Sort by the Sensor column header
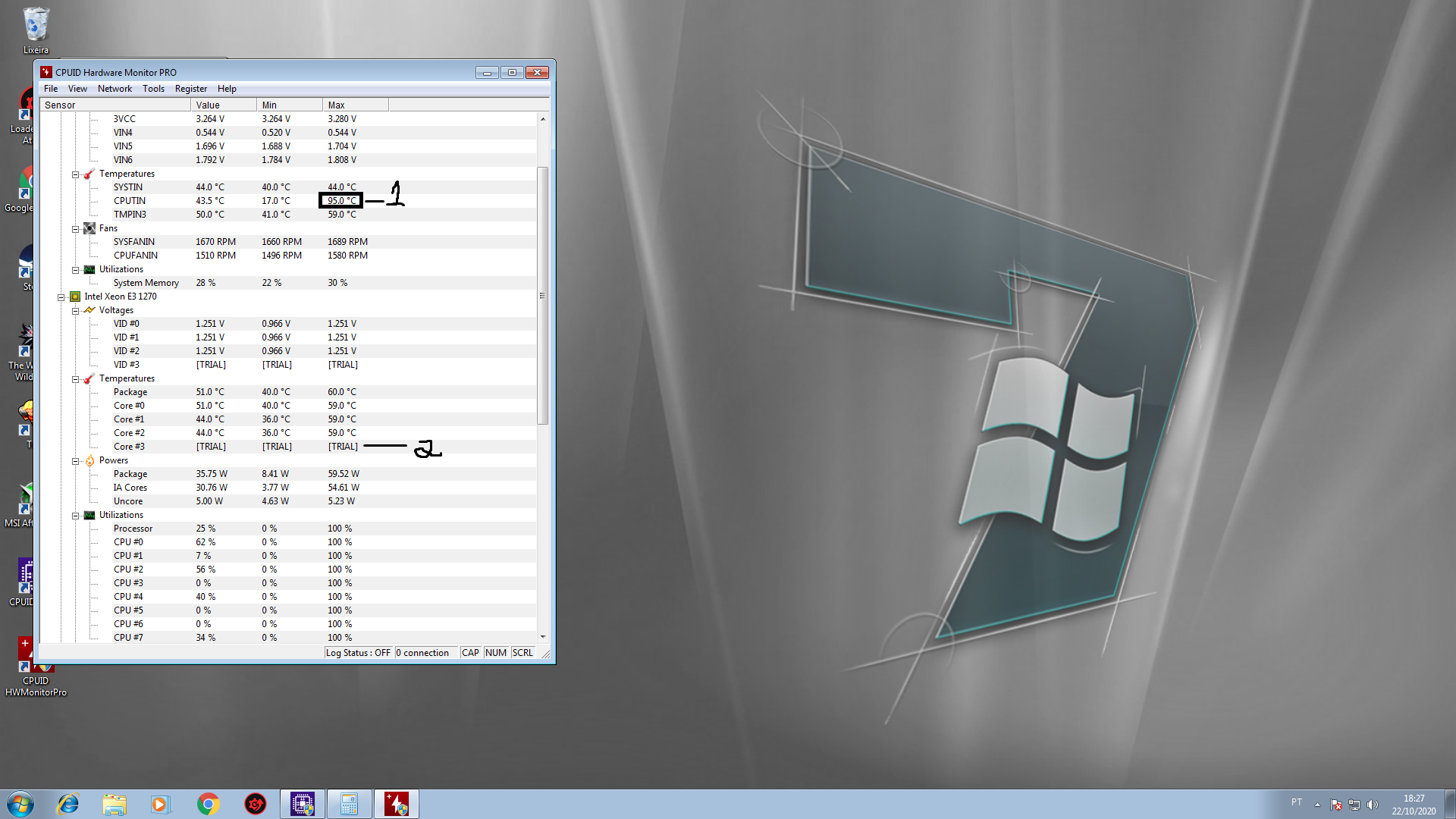The height and width of the screenshot is (819, 1456). [116, 105]
